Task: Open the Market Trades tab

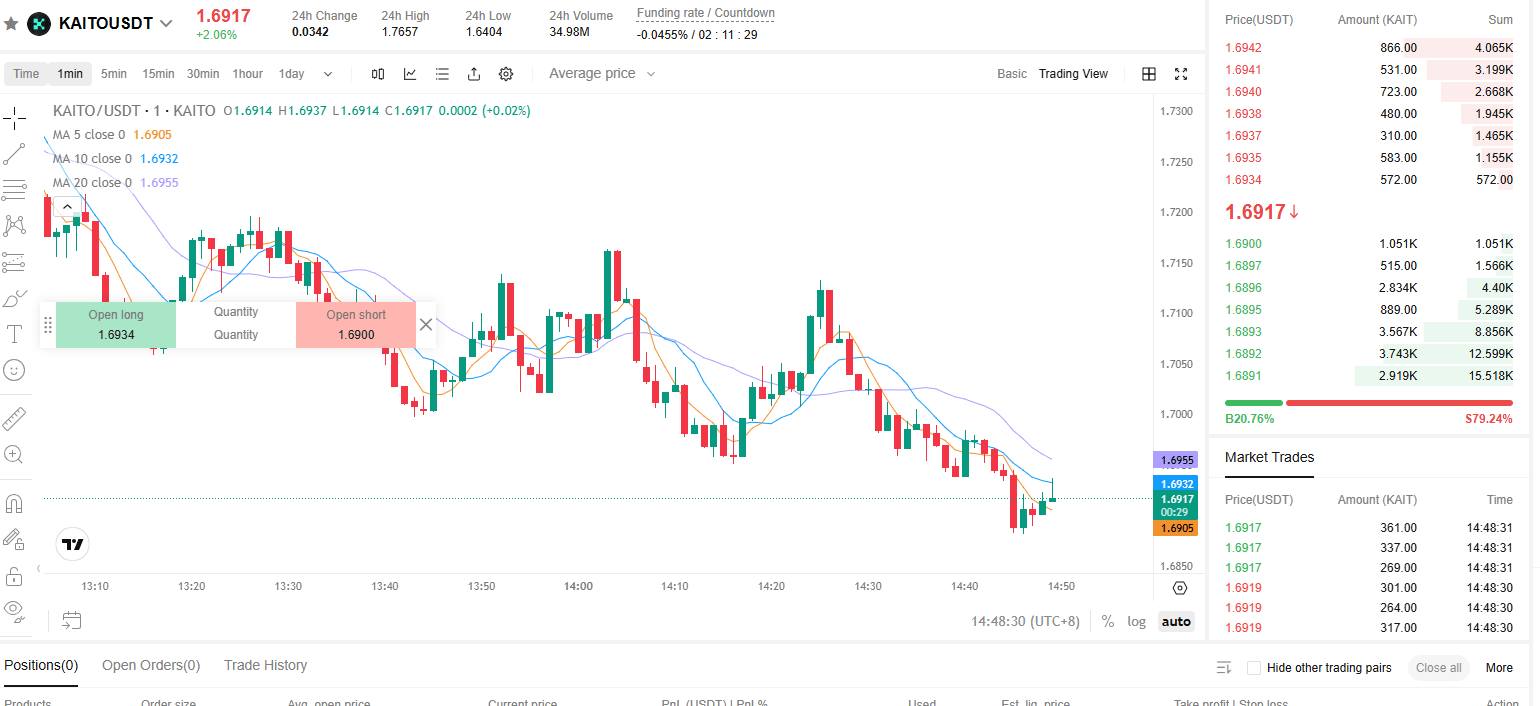Action: click(1269, 457)
